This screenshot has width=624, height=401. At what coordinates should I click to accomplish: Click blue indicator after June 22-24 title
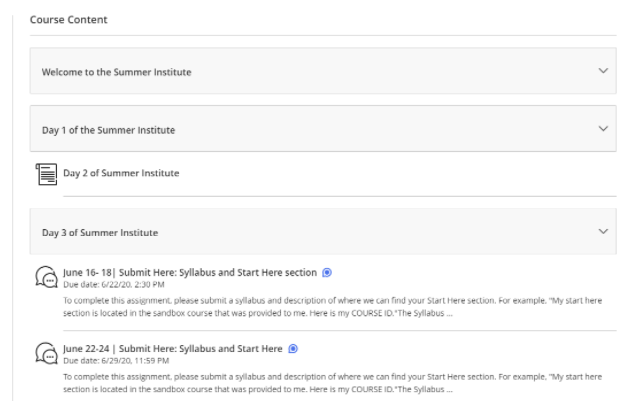[293, 348]
